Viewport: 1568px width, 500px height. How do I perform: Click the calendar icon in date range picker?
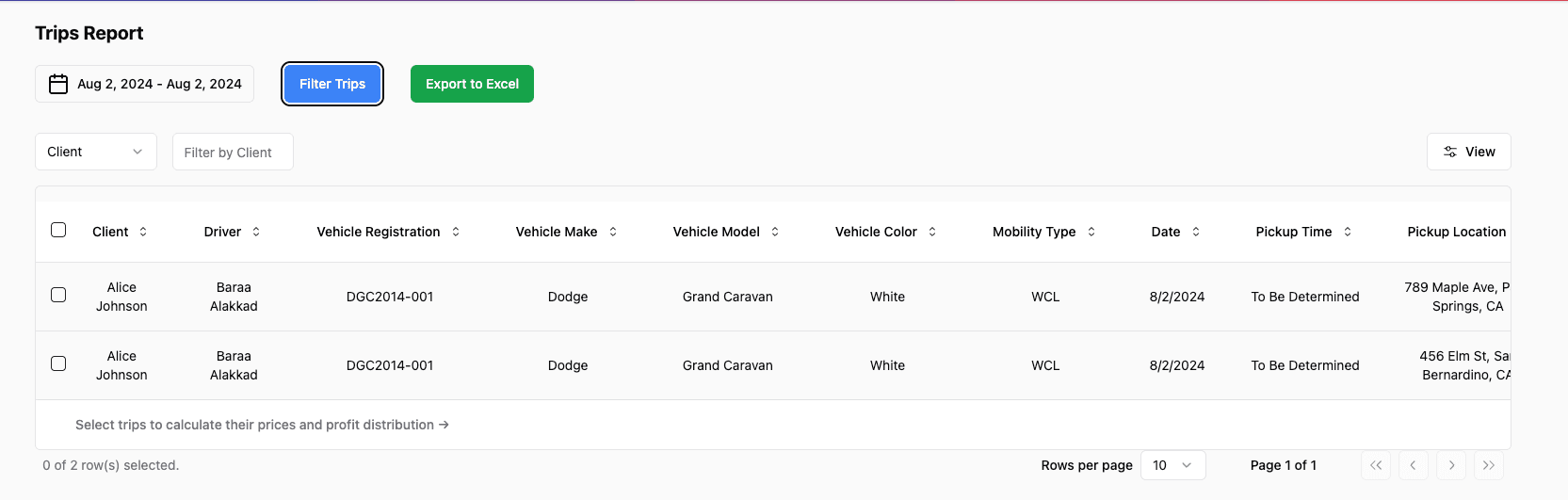click(58, 84)
